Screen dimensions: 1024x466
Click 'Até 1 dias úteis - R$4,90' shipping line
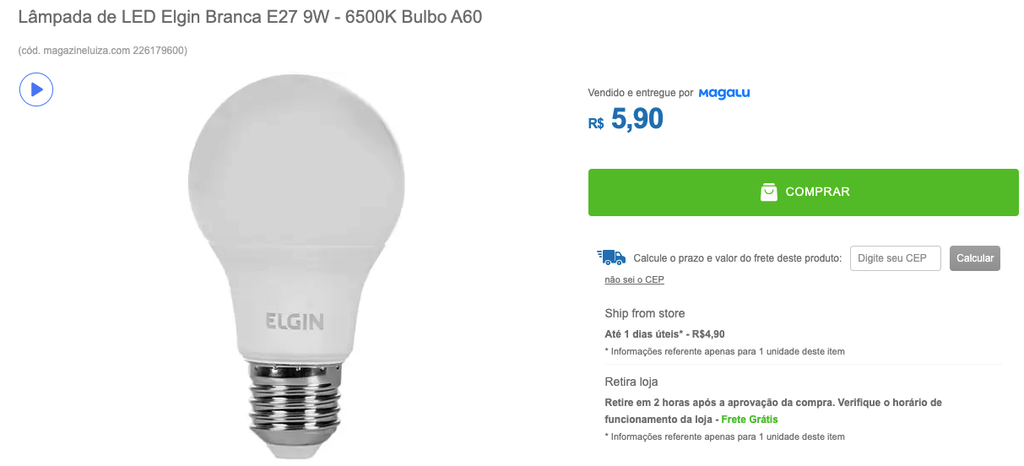665,334
